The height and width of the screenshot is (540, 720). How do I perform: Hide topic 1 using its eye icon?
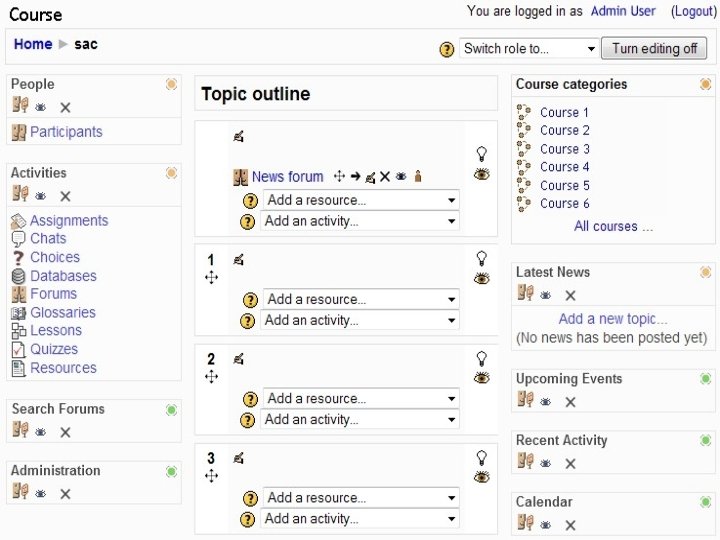click(x=482, y=278)
